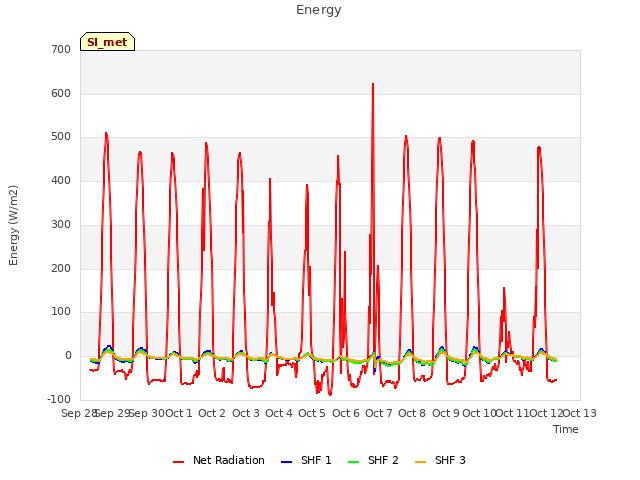Click the 200 y-axis tick label
640x480 pixels.
click(x=61, y=269)
